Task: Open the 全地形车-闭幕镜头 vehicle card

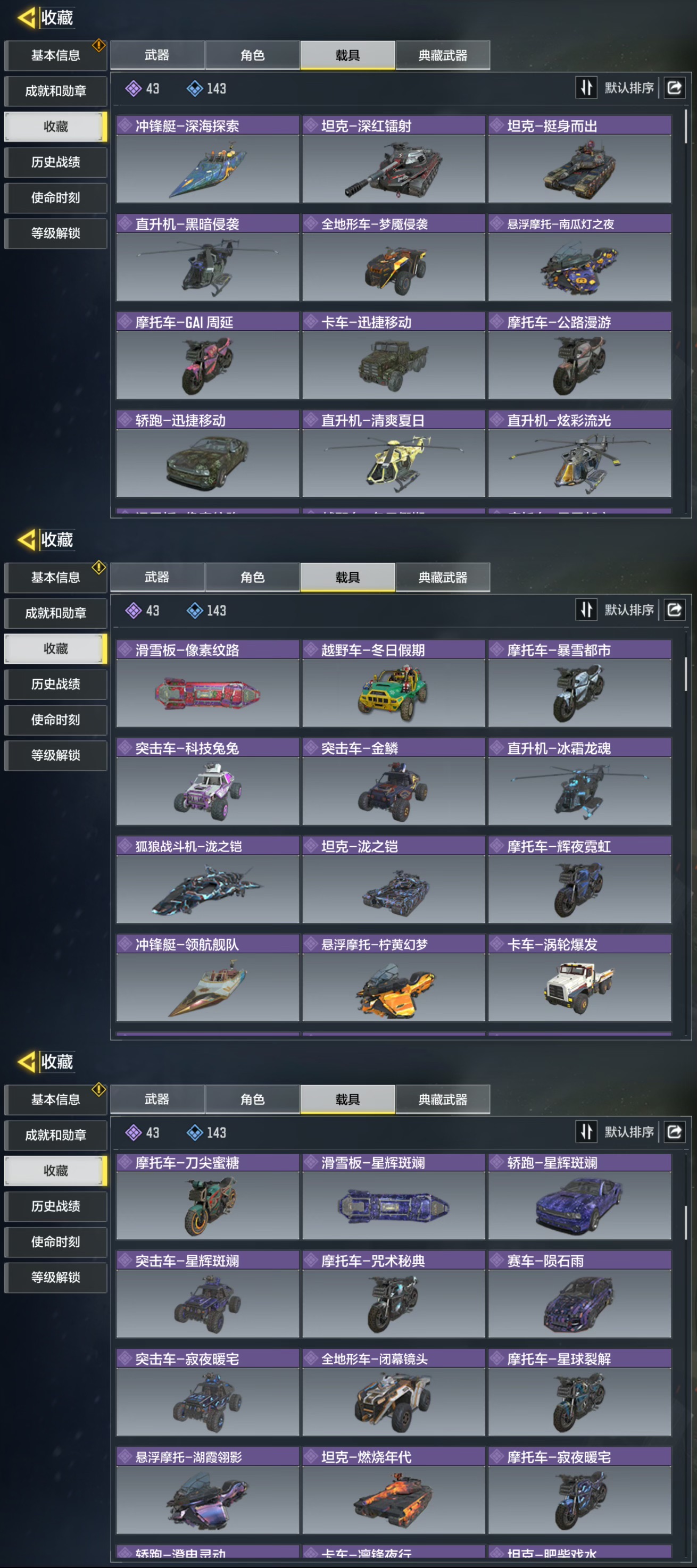Action: coord(394,1392)
